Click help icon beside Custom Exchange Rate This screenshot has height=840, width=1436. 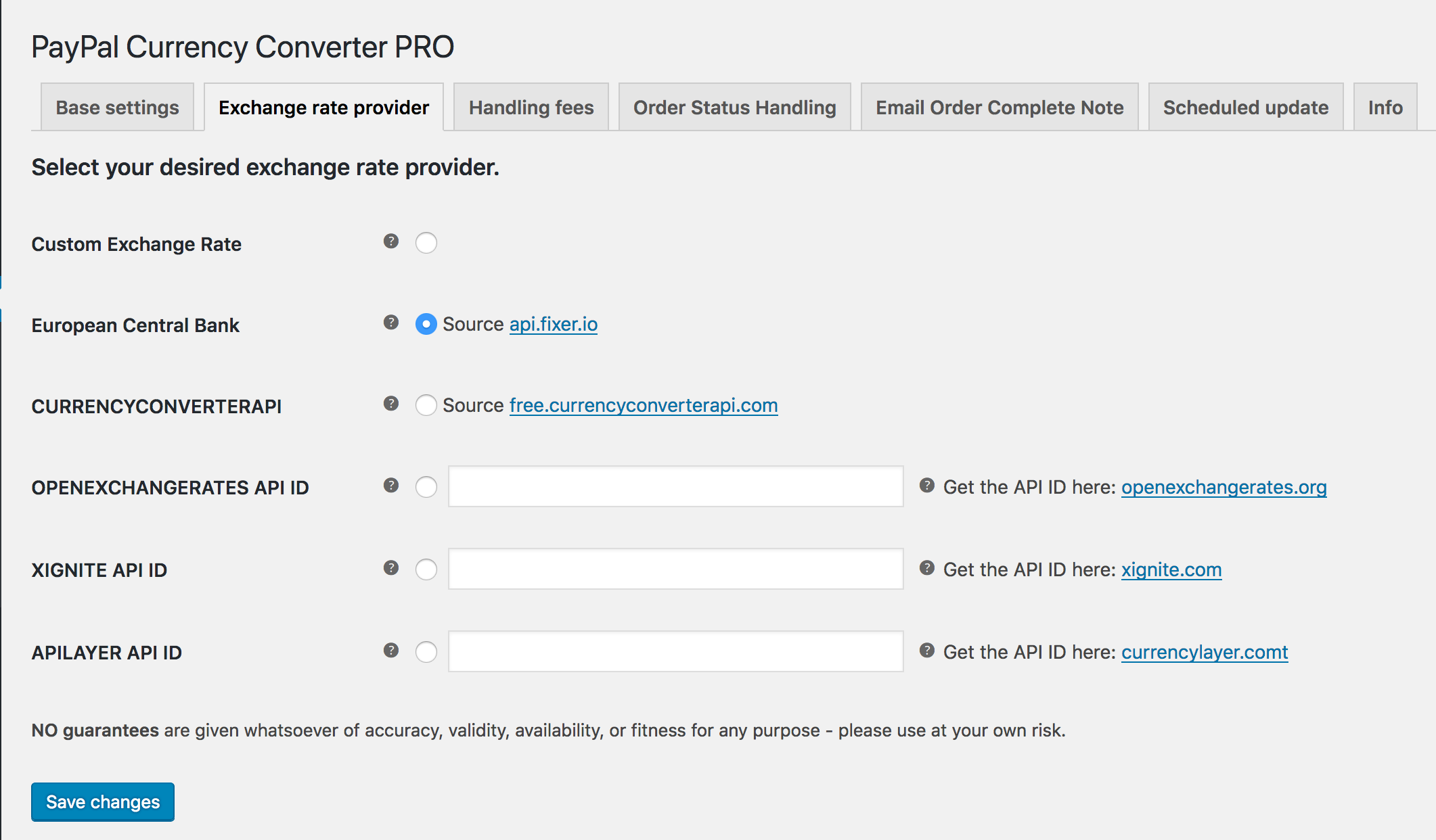tap(390, 241)
